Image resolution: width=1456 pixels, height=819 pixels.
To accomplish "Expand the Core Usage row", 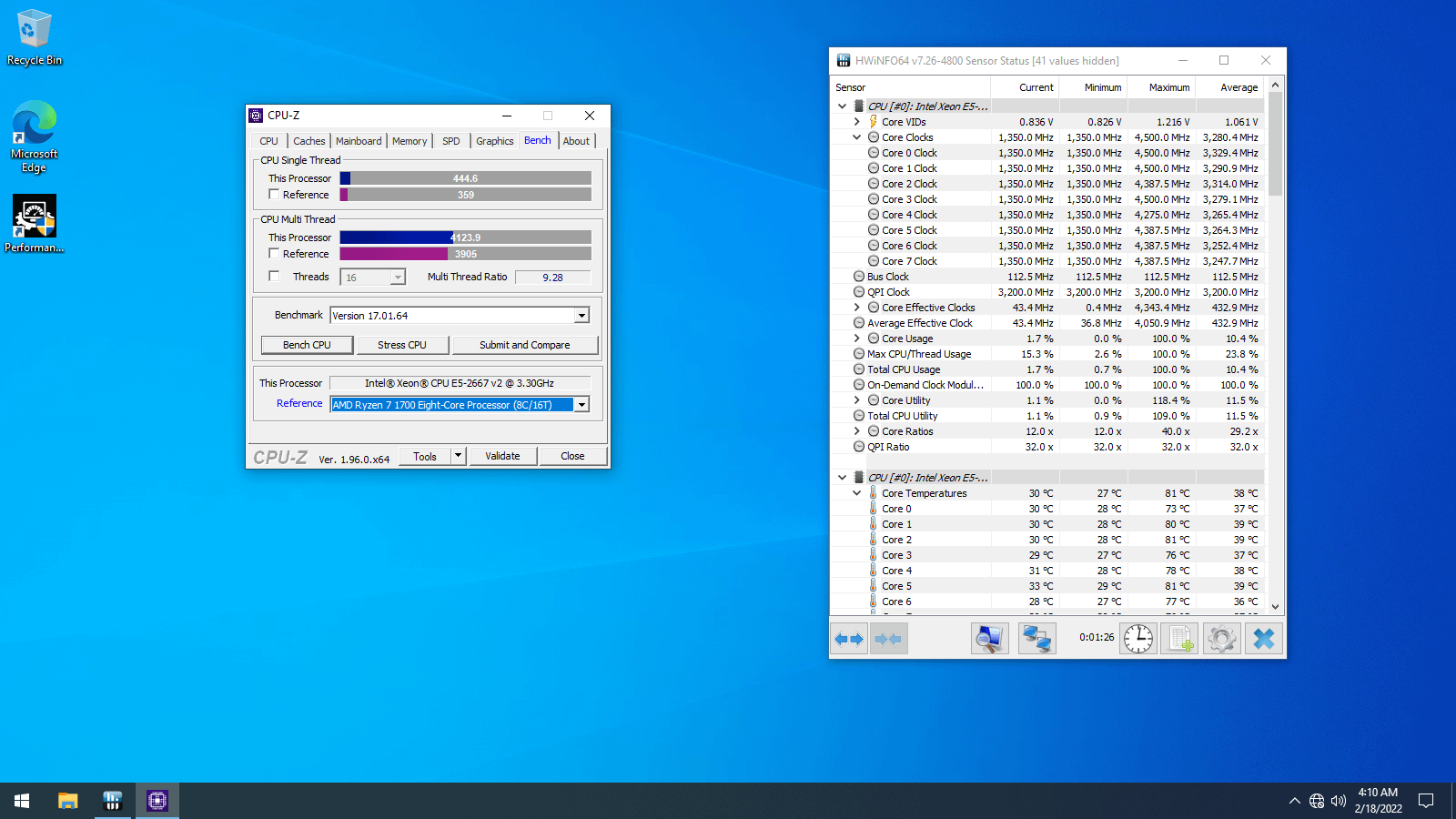I will [x=857, y=339].
